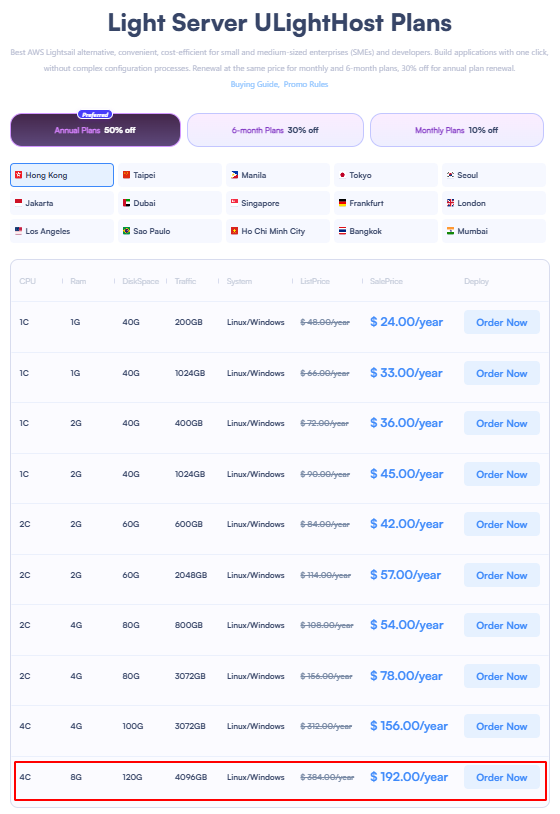Order the $33.00/year plan
This screenshot has width=560, height=814.
tap(502, 373)
